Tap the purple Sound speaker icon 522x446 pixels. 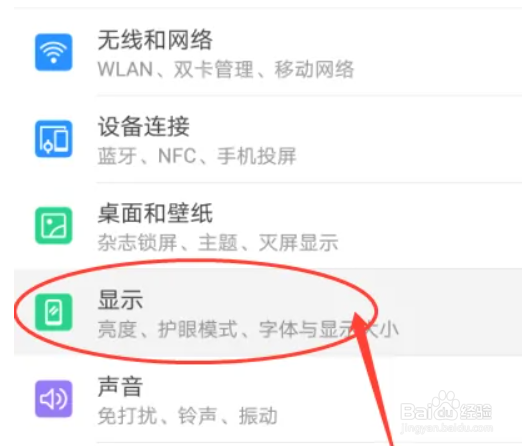tap(54, 399)
